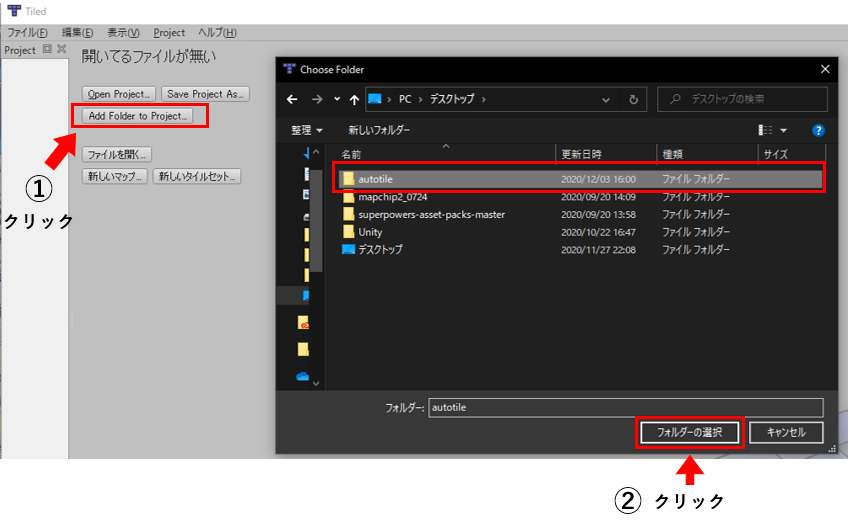Screen dimensions: 849x521
Task: Click the ファイルを開く button
Action: point(116,154)
